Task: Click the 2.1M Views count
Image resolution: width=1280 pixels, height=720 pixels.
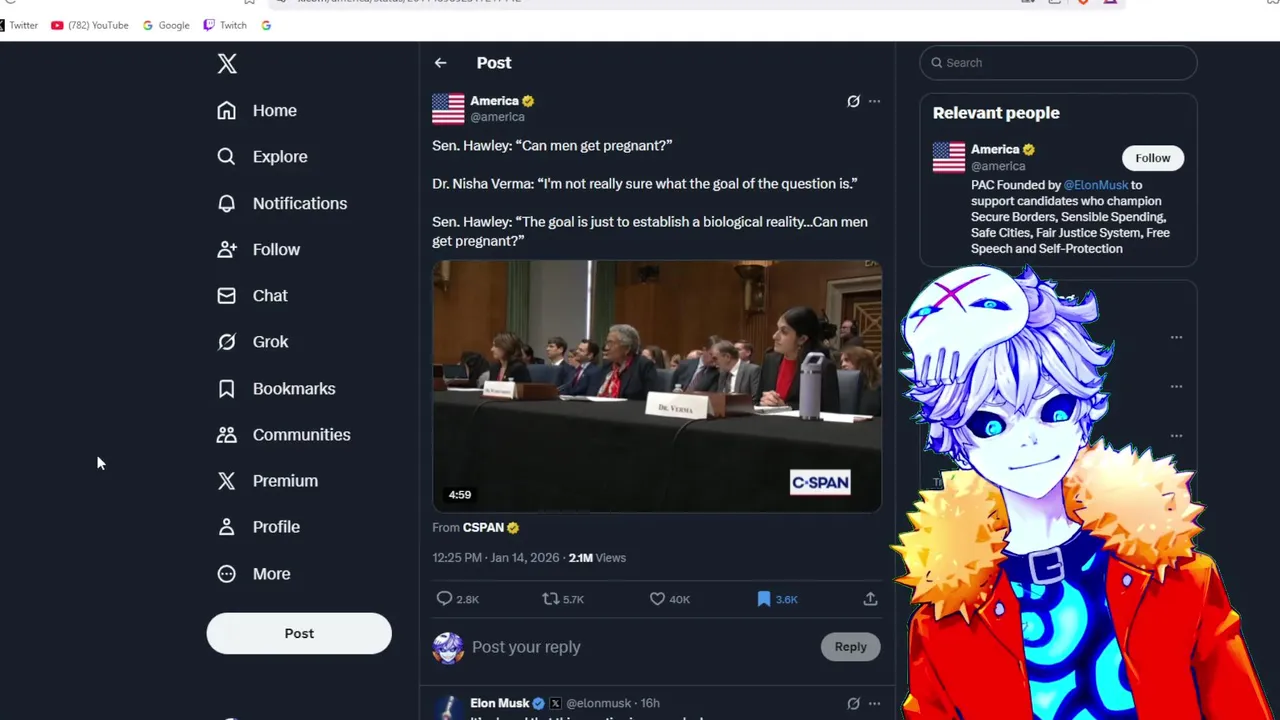Action: tap(597, 558)
